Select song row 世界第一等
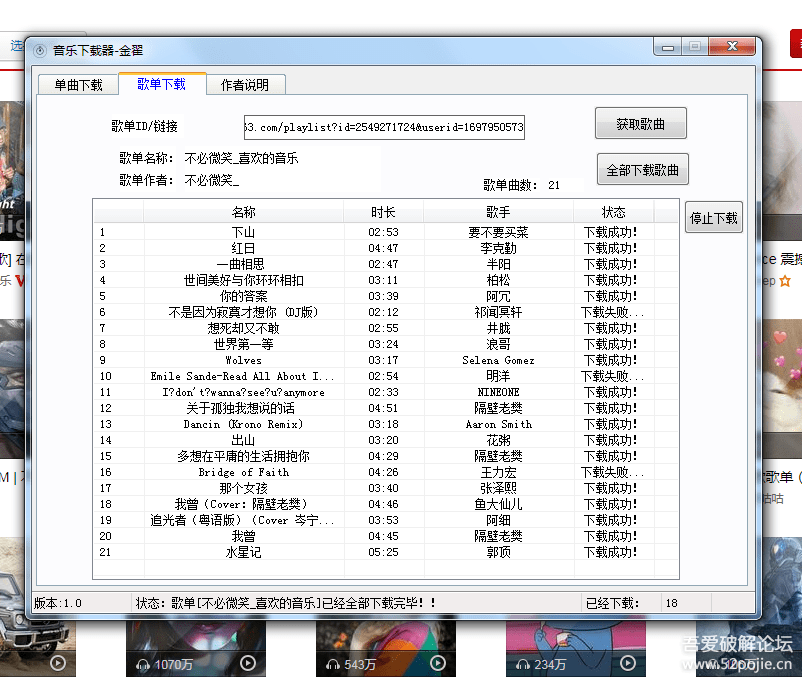Viewport: 802px width, 681px height. (386, 344)
